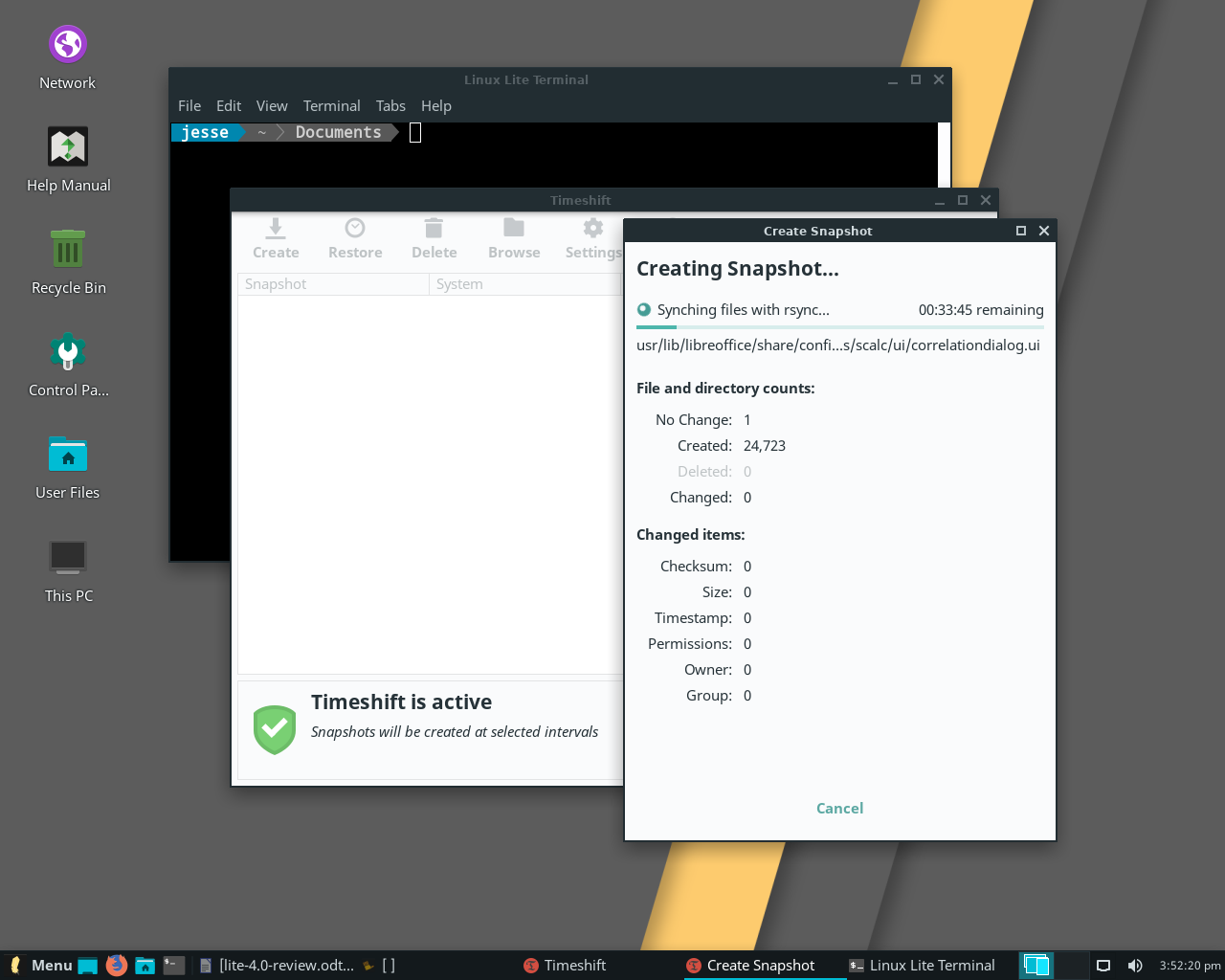
Task: Click the rsync progress bar
Action: click(840, 327)
